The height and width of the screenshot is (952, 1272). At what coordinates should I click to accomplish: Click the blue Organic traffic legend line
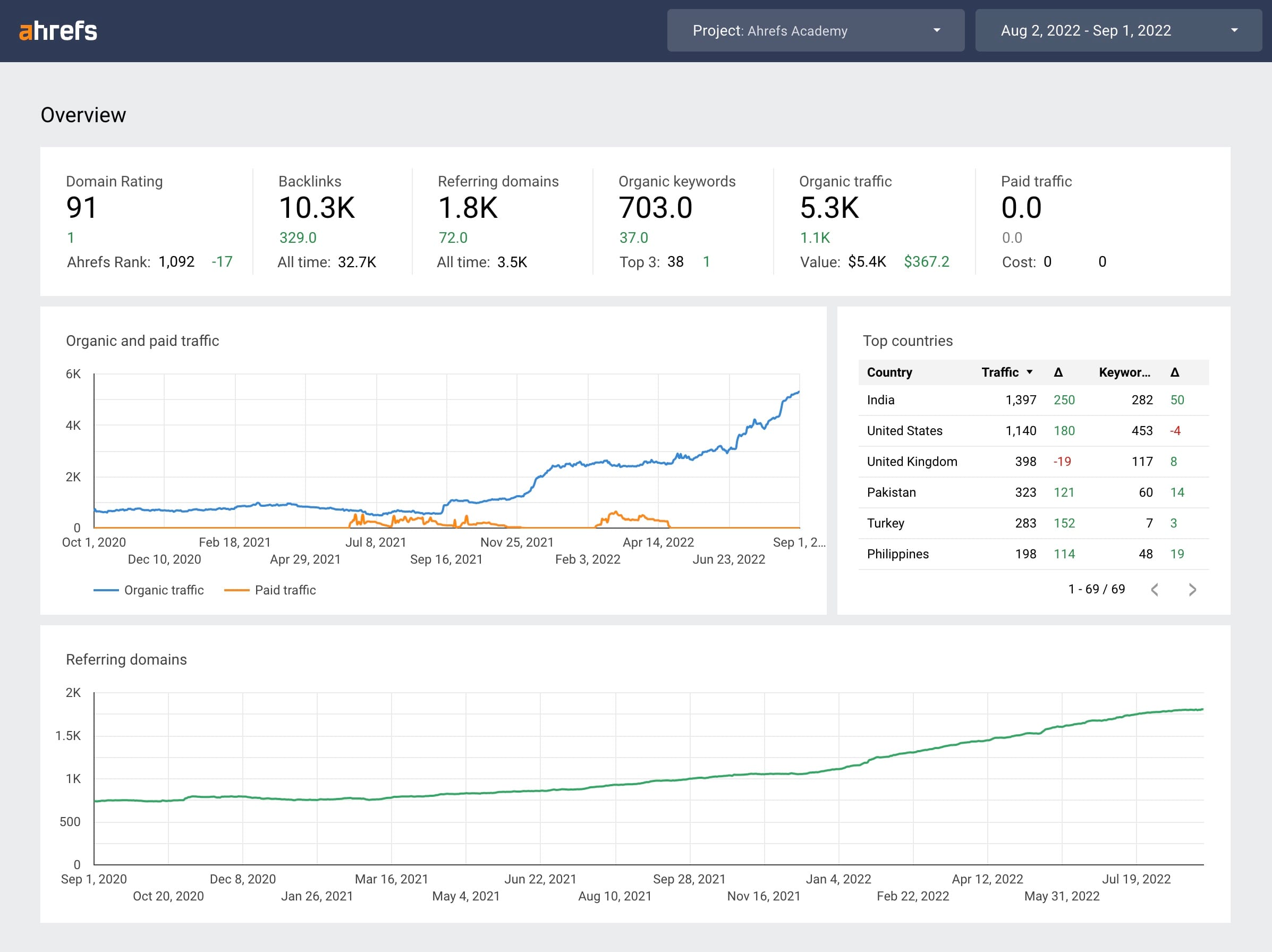click(x=106, y=590)
